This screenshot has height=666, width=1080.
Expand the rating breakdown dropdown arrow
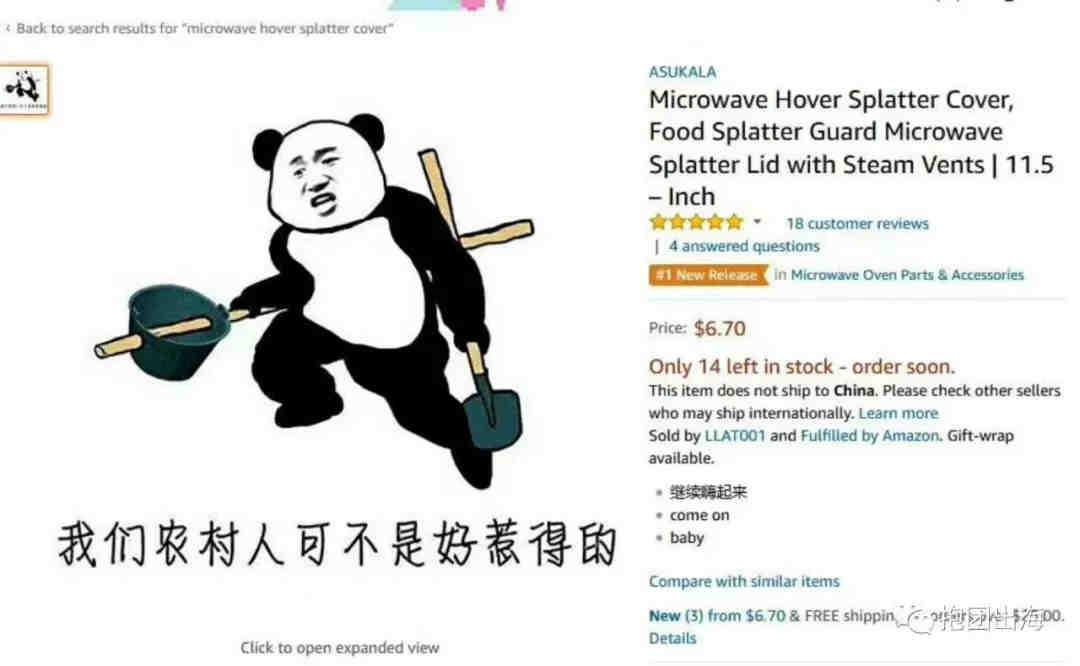point(757,222)
